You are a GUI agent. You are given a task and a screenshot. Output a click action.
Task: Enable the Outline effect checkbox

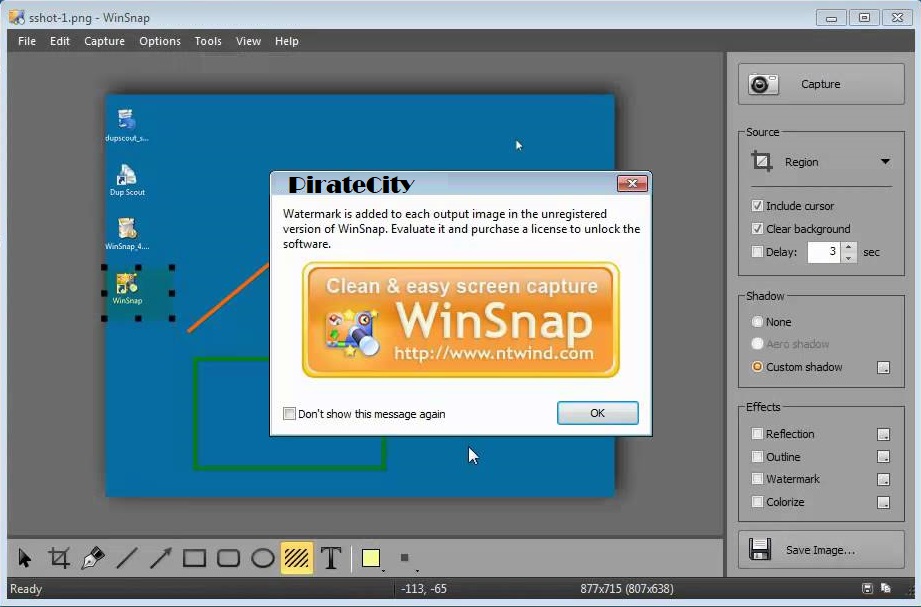(757, 457)
